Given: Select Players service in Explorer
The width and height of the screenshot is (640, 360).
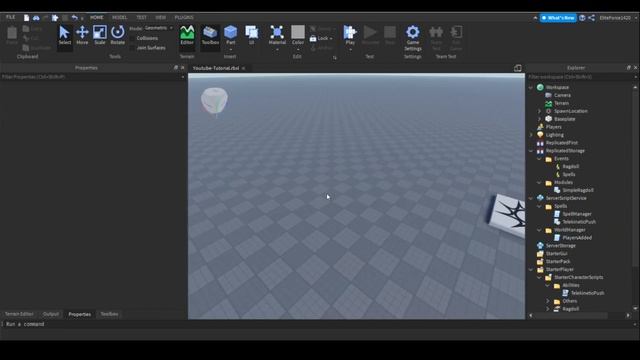Looking at the screenshot, I should (x=553, y=127).
